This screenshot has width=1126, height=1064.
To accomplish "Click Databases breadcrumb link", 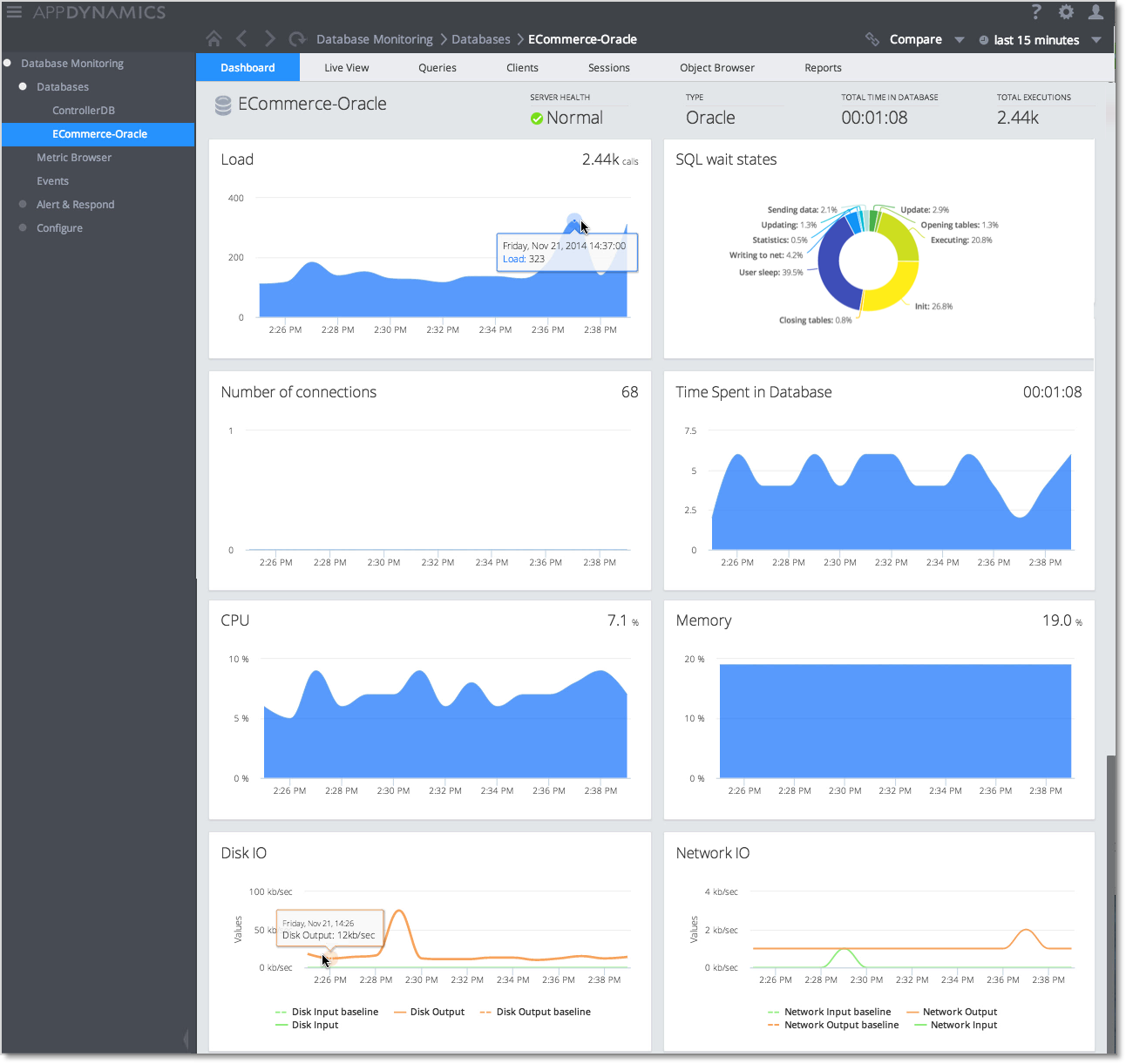I will 481,39.
